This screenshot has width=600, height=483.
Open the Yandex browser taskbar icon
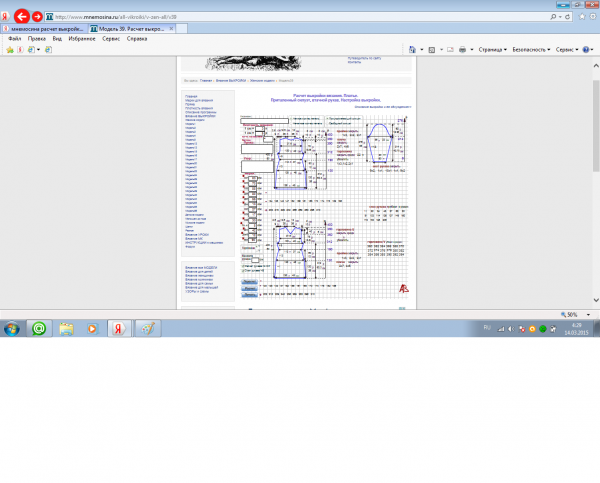pyautogui.click(x=118, y=327)
